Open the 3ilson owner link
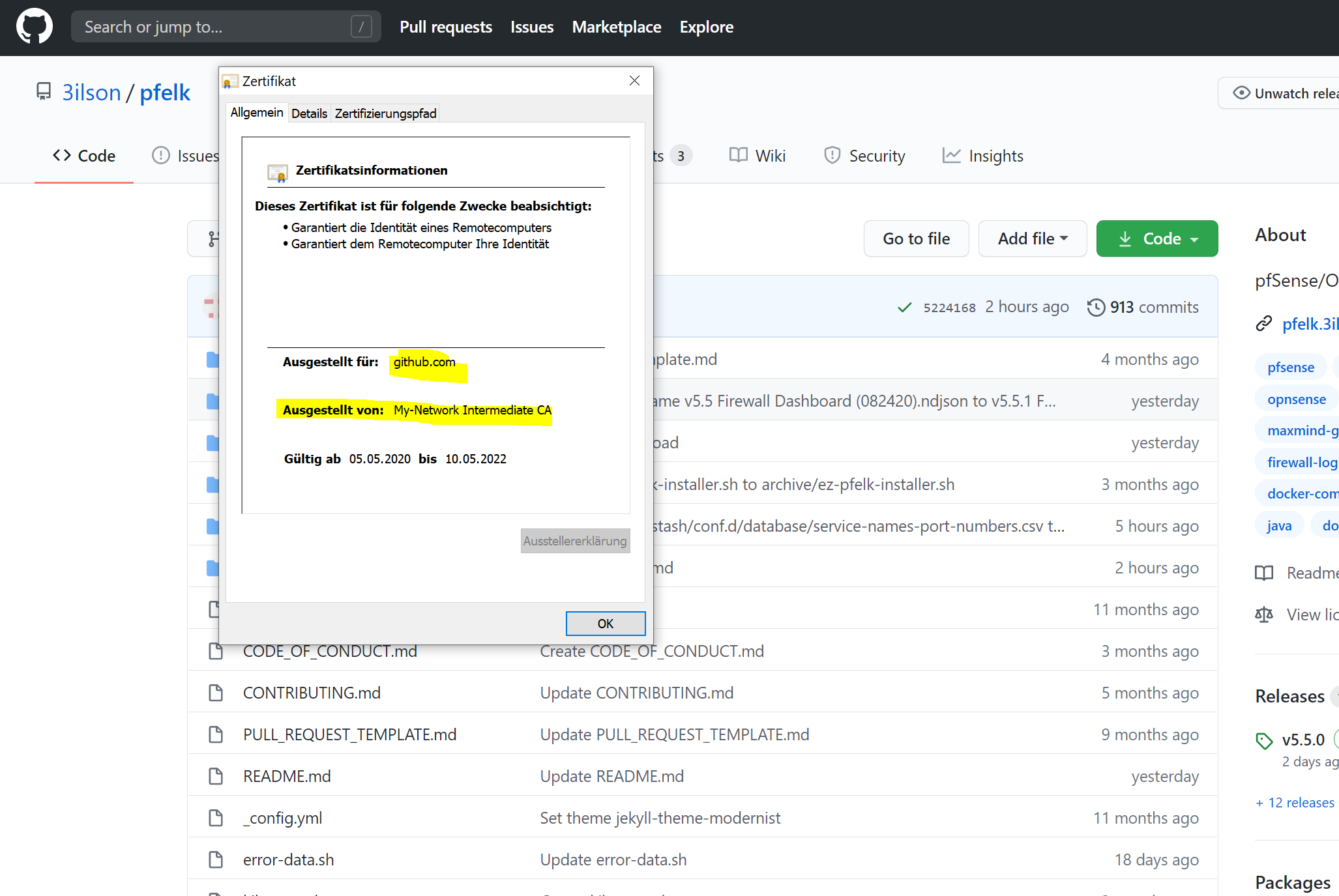1339x896 pixels. [x=91, y=93]
